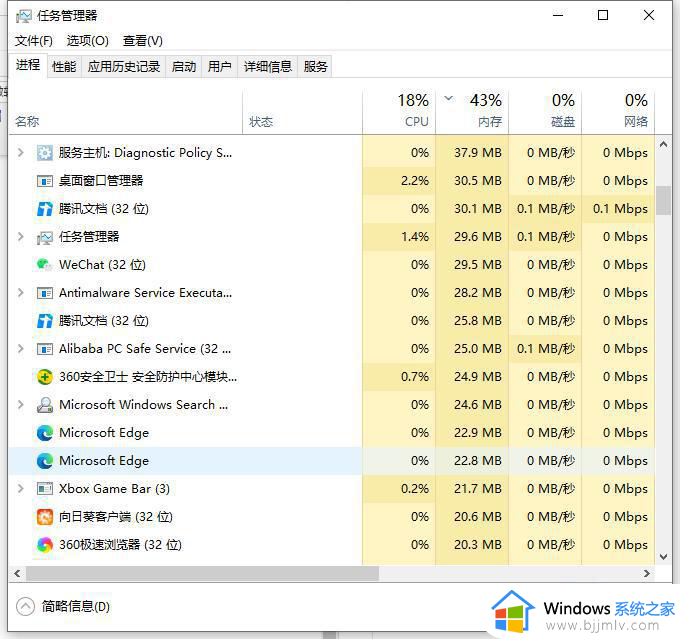The width and height of the screenshot is (680, 639).
Task: Expand Microsoft Windows Search group
Action: point(20,405)
